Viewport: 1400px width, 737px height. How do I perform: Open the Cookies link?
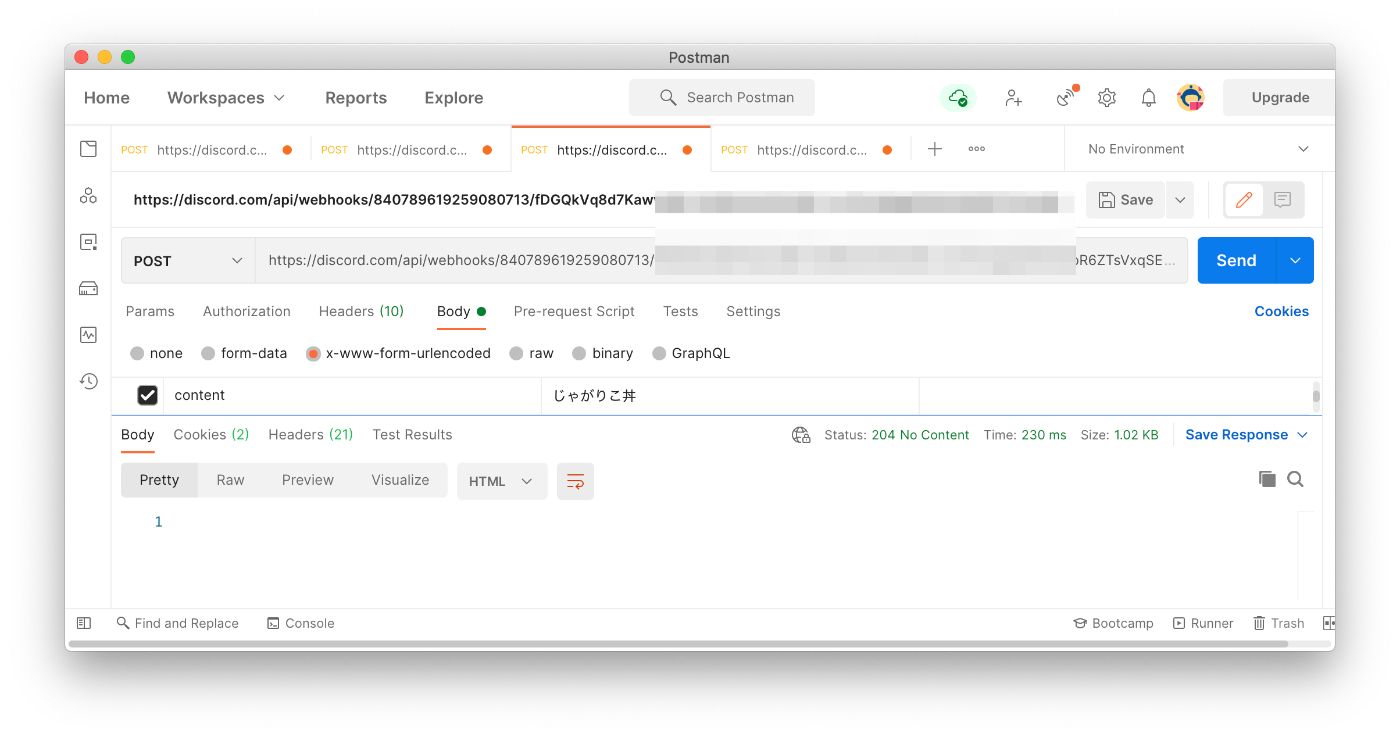[x=1282, y=311]
